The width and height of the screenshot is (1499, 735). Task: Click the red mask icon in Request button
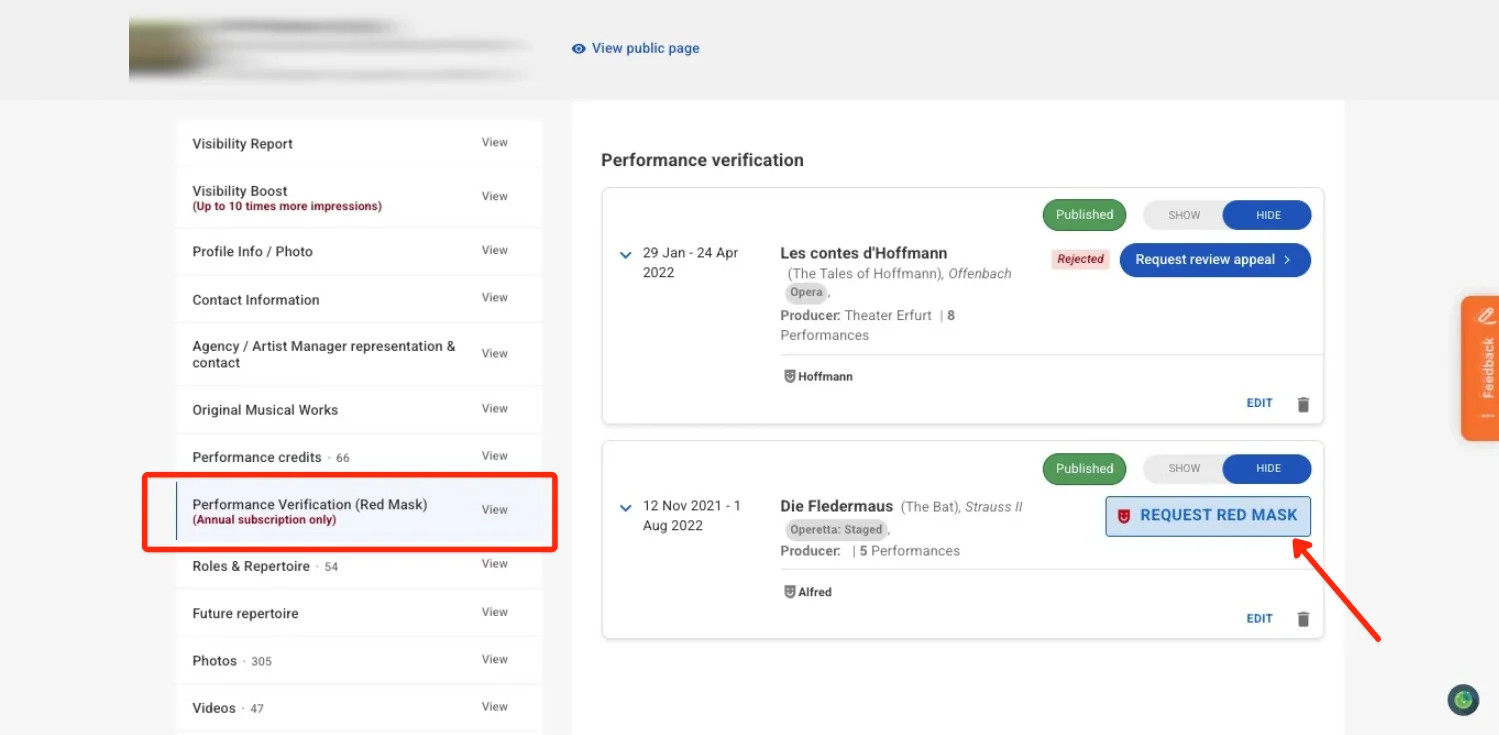pos(1124,516)
